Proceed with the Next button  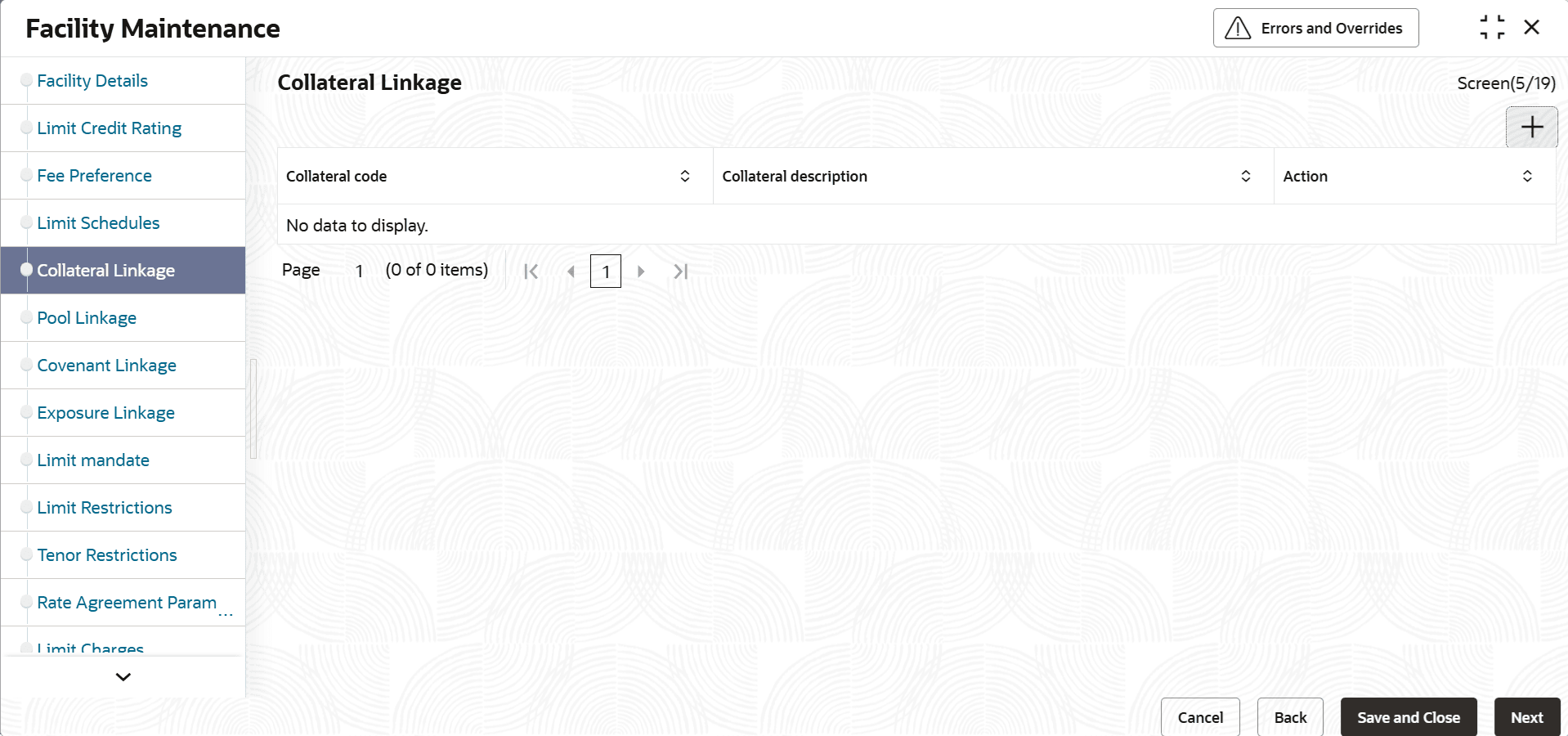click(x=1526, y=717)
